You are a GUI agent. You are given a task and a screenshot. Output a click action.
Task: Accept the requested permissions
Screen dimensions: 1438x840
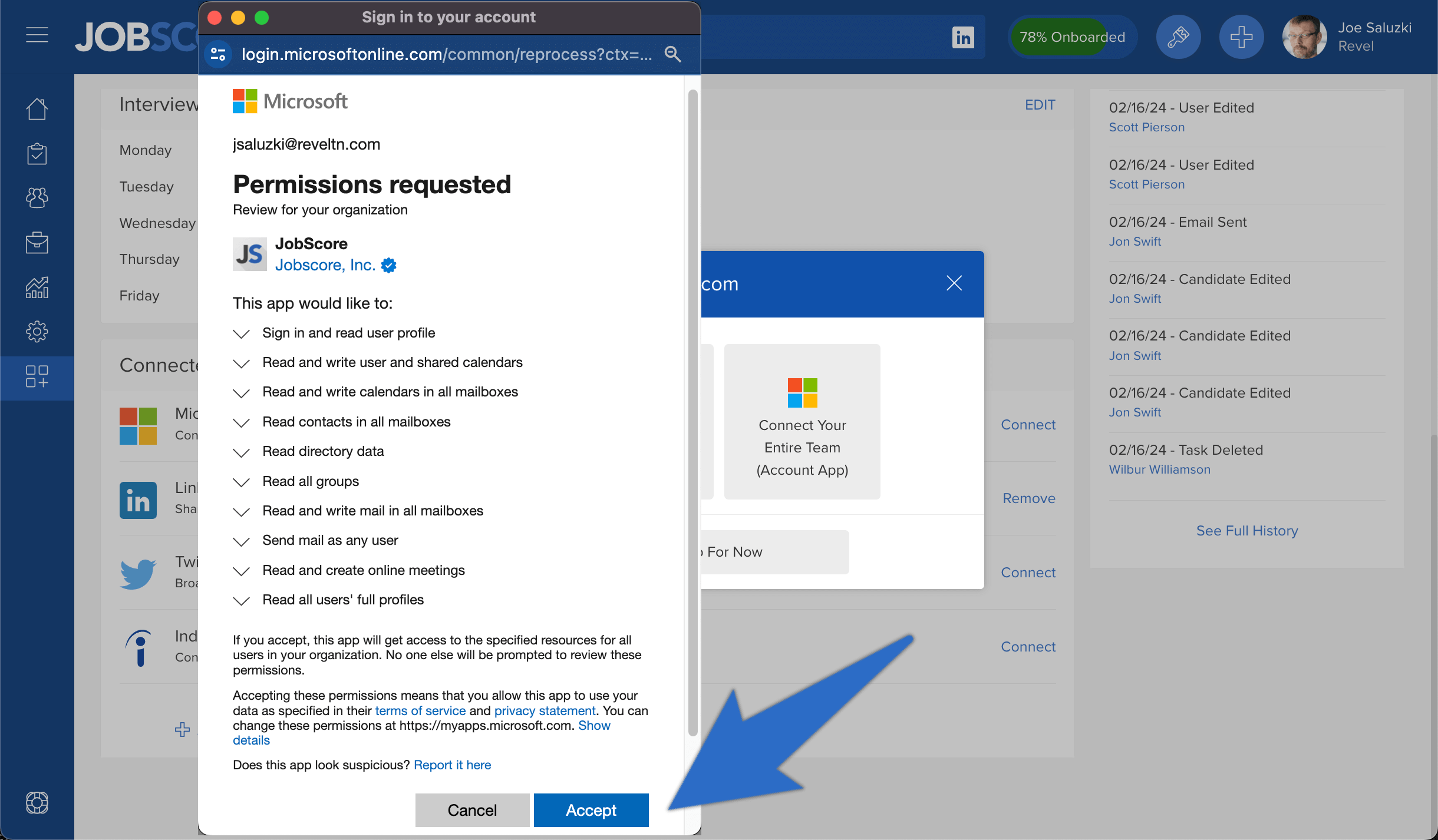coord(591,810)
